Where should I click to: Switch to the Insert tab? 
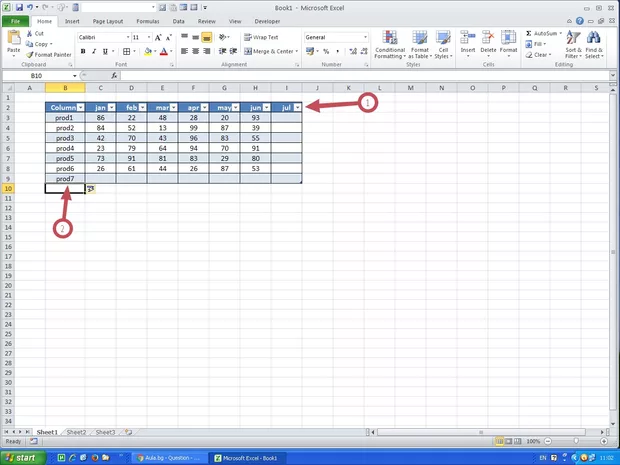(72, 21)
